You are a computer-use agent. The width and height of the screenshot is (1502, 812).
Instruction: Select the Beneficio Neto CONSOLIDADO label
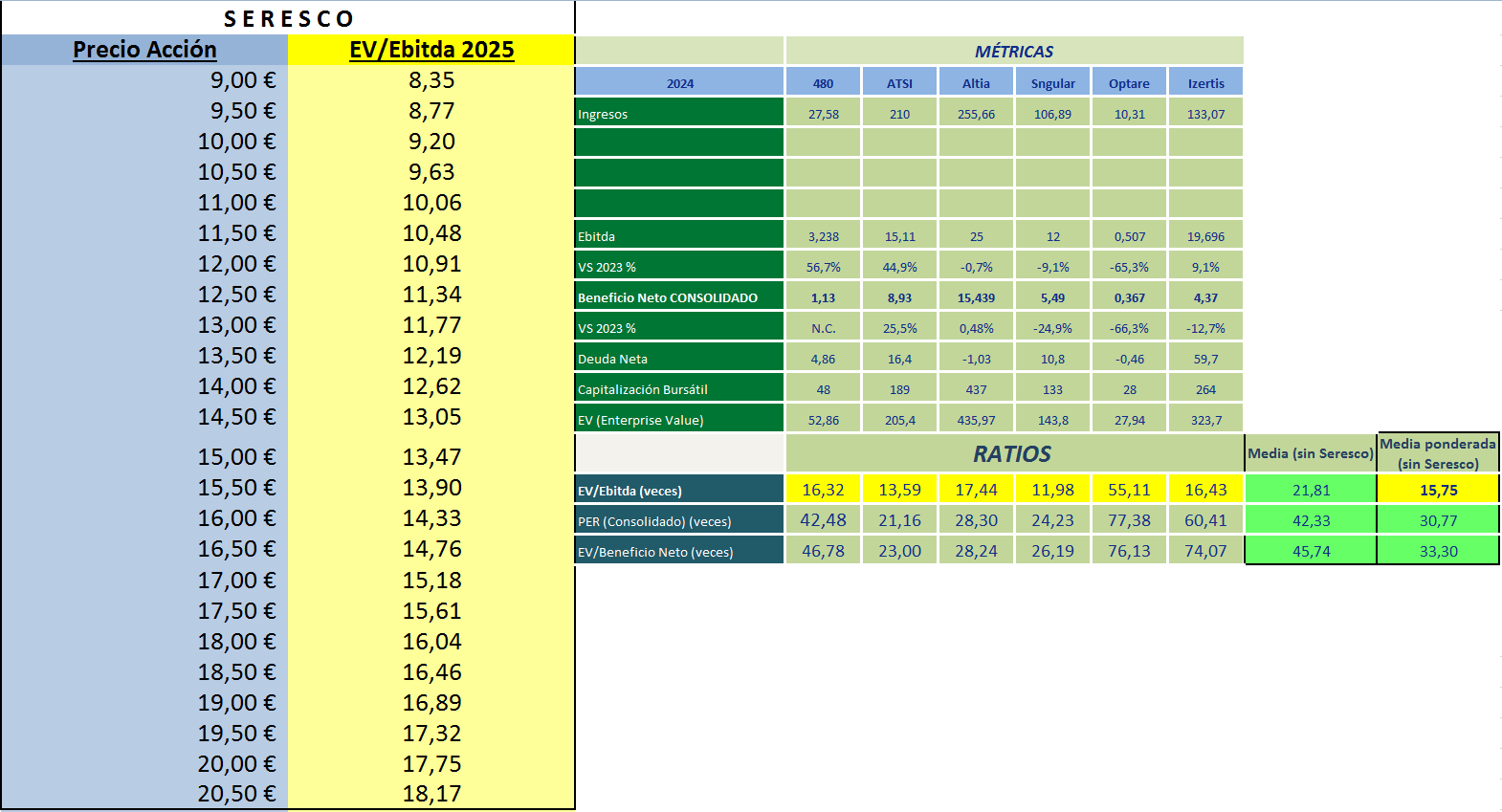679,297
